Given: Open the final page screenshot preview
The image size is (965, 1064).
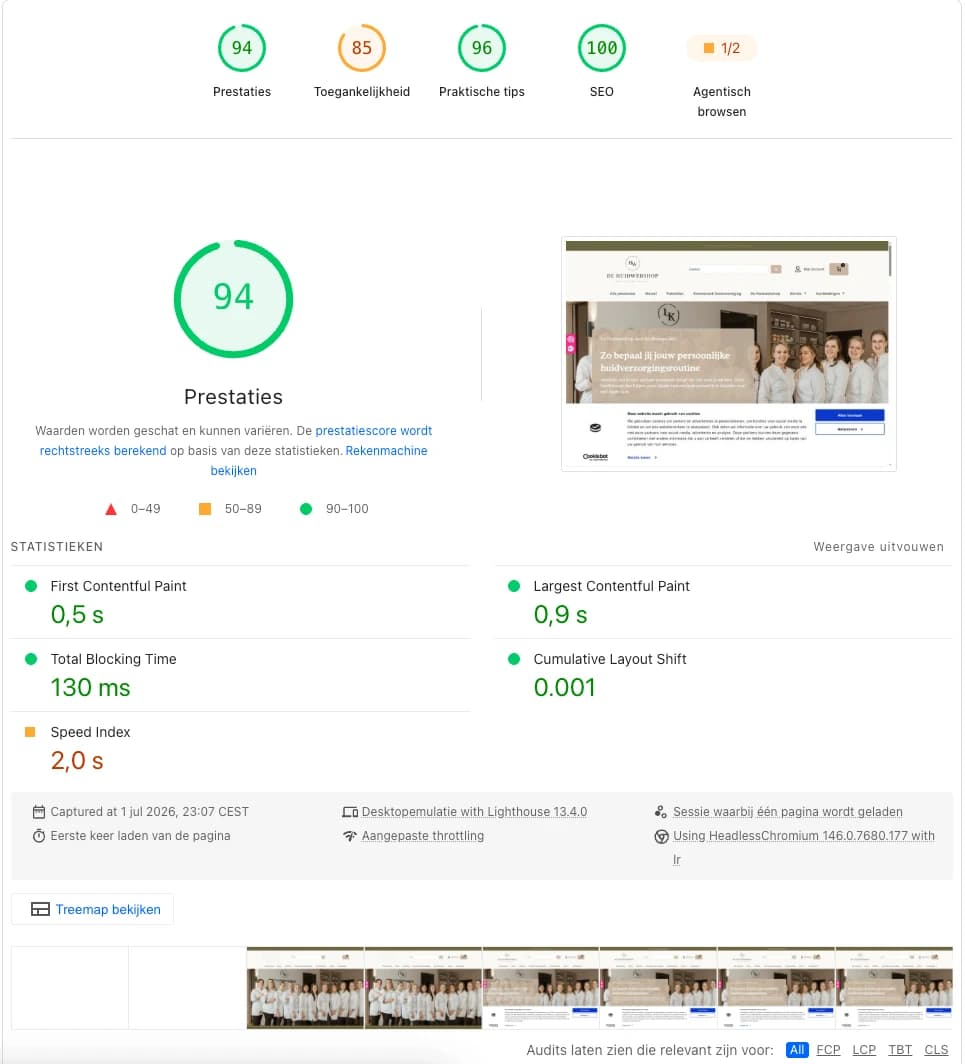Looking at the screenshot, I should (x=728, y=354).
